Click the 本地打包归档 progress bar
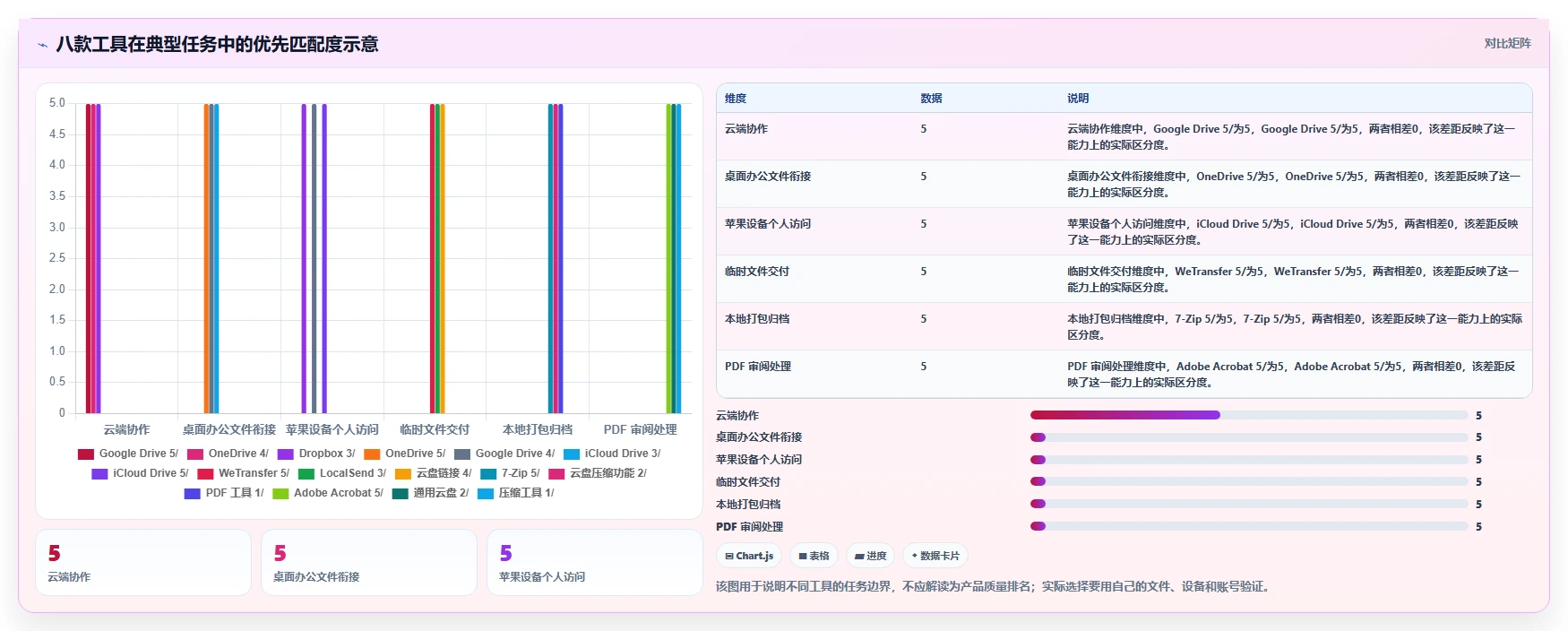The width and height of the screenshot is (1568, 631). (1249, 504)
